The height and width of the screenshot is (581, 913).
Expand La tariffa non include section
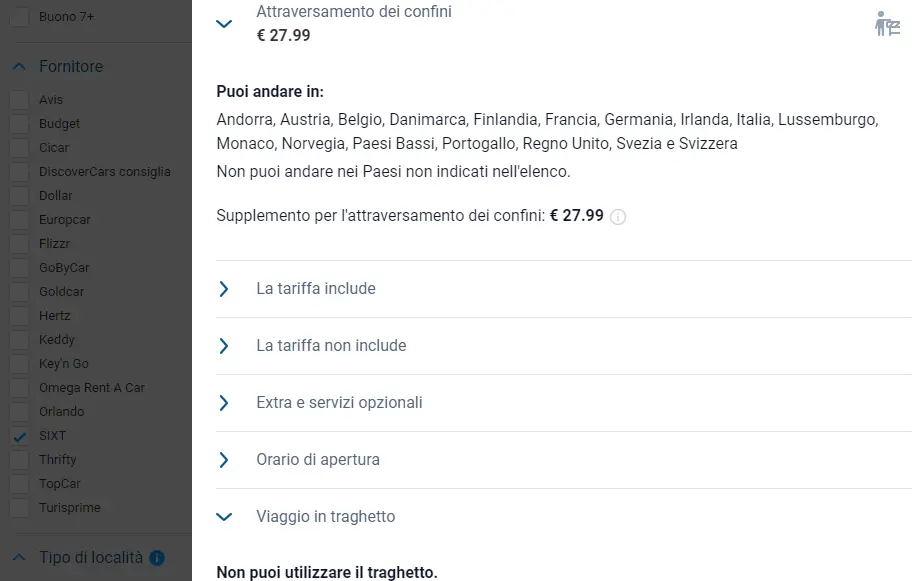tap(225, 346)
